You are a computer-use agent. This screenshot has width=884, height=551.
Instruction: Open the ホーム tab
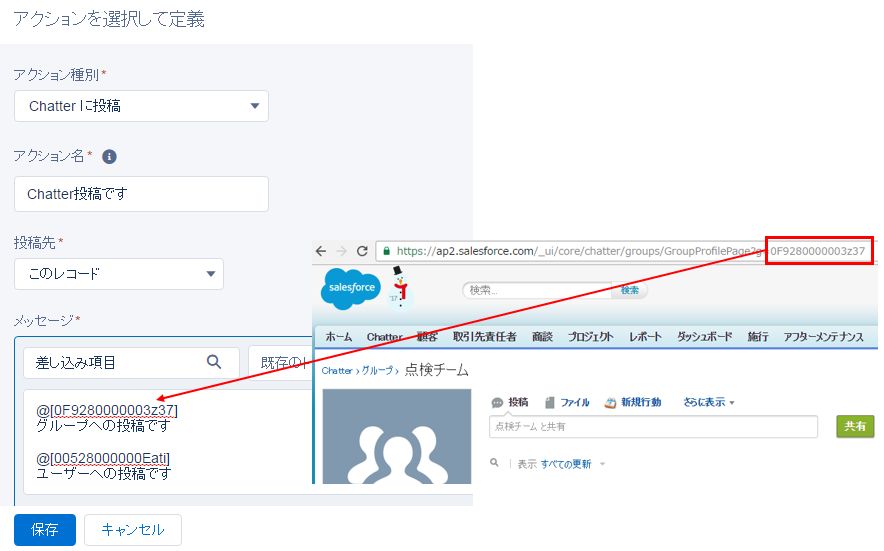pyautogui.click(x=339, y=337)
